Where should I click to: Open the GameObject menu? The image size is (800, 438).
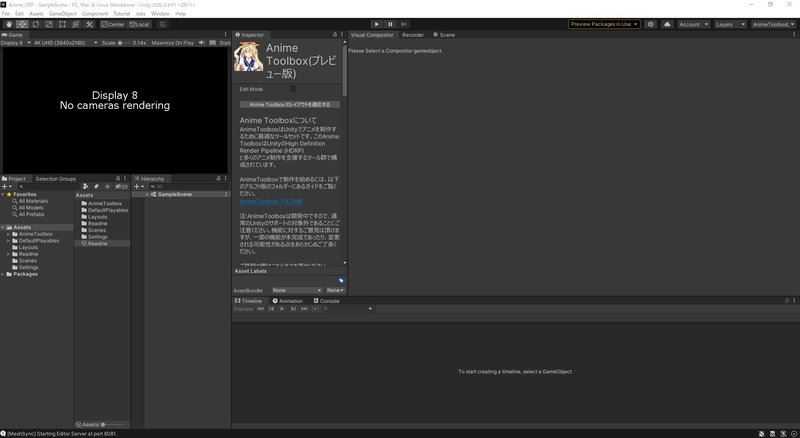[x=63, y=14]
